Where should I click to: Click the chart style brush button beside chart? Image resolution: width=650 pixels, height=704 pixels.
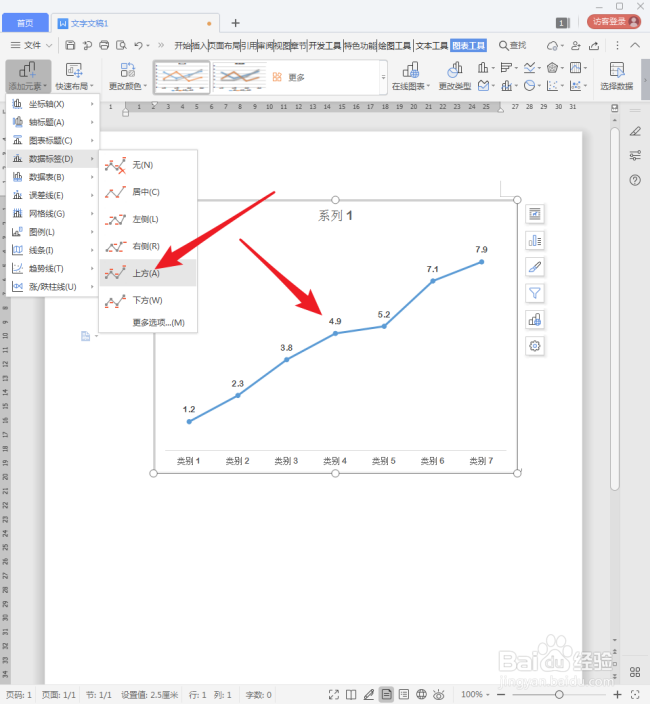(x=535, y=267)
